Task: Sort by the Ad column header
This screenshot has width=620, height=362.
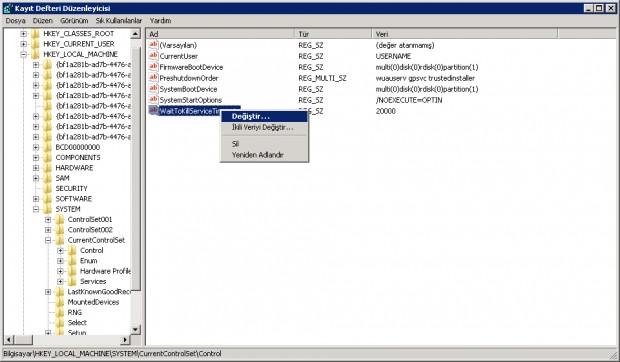Action: [220, 34]
